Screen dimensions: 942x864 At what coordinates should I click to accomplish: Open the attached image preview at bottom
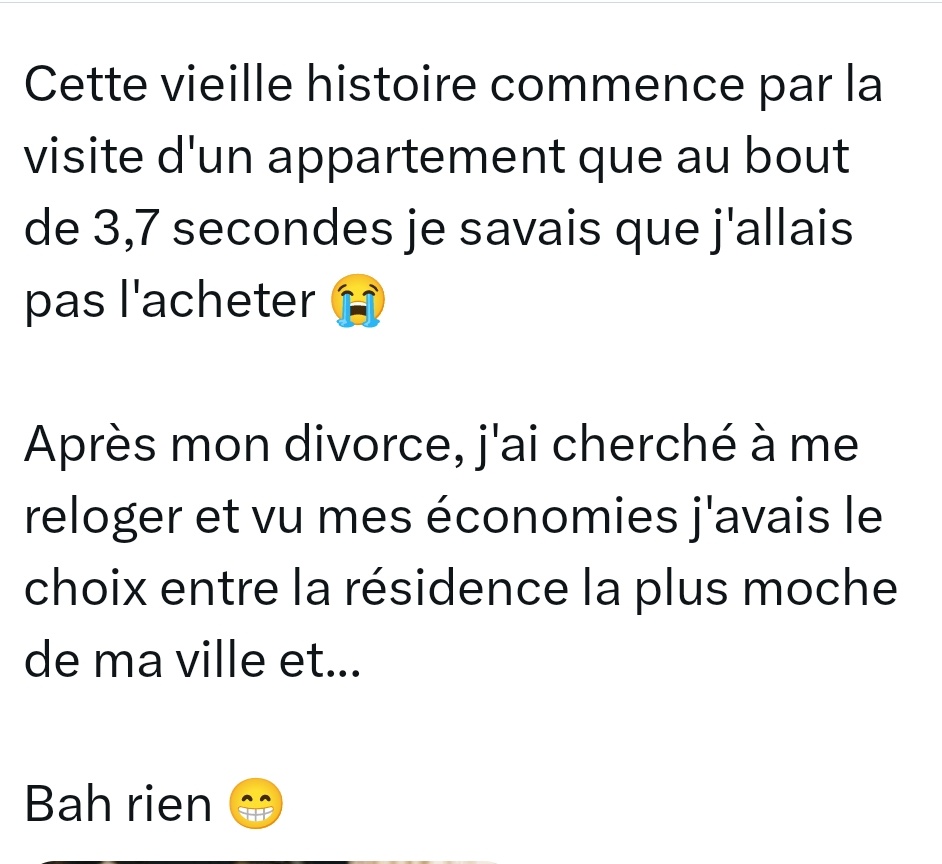tap(269, 862)
